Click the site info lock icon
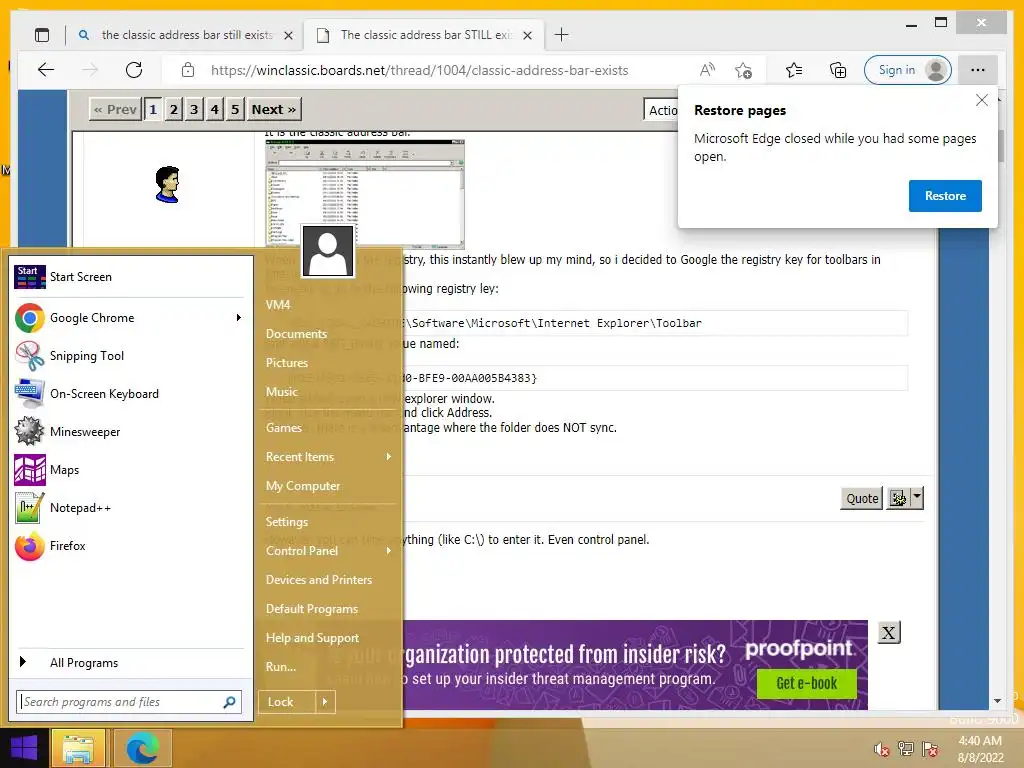The image size is (1024, 768). 188,70
